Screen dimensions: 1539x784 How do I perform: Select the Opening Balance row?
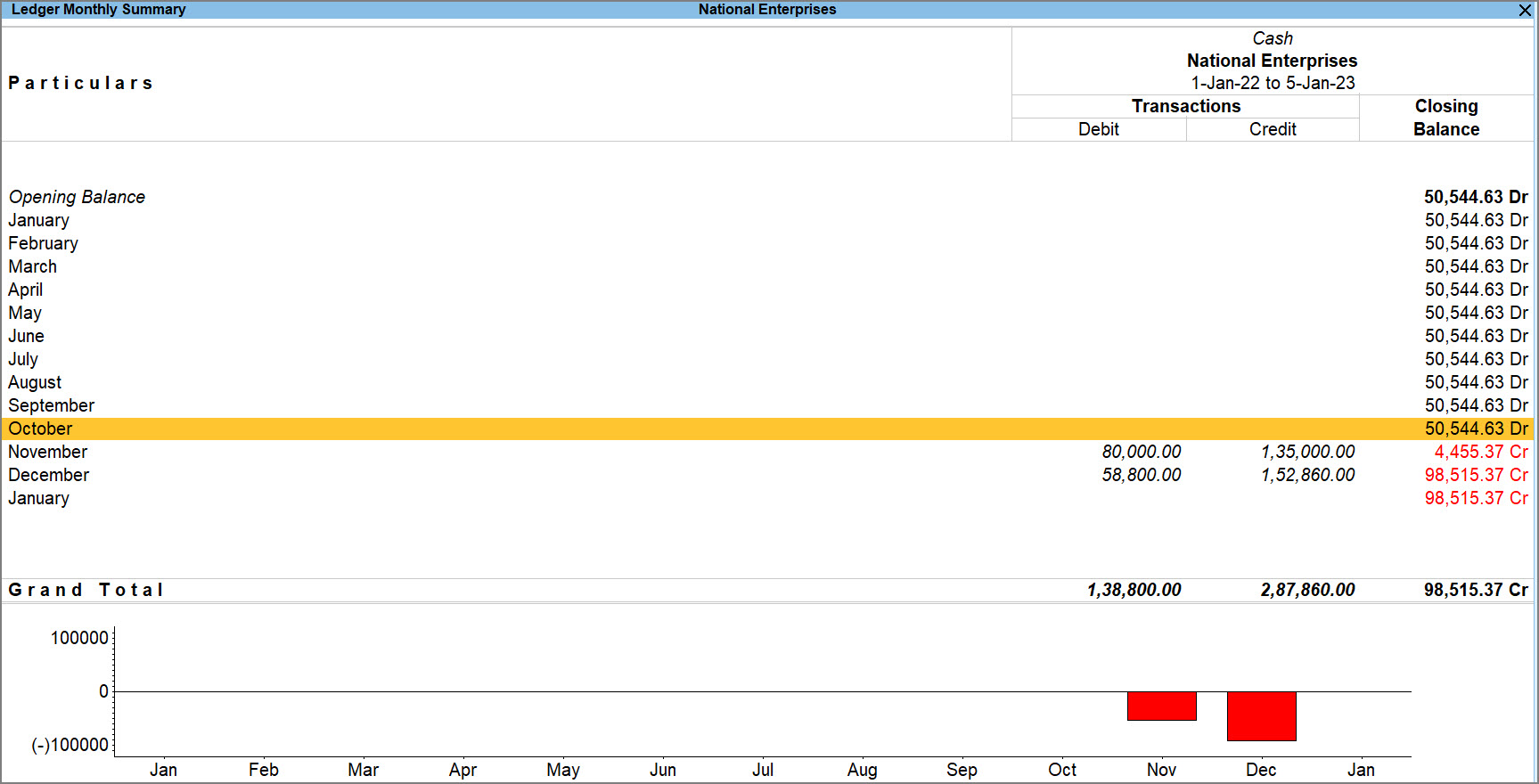768,197
